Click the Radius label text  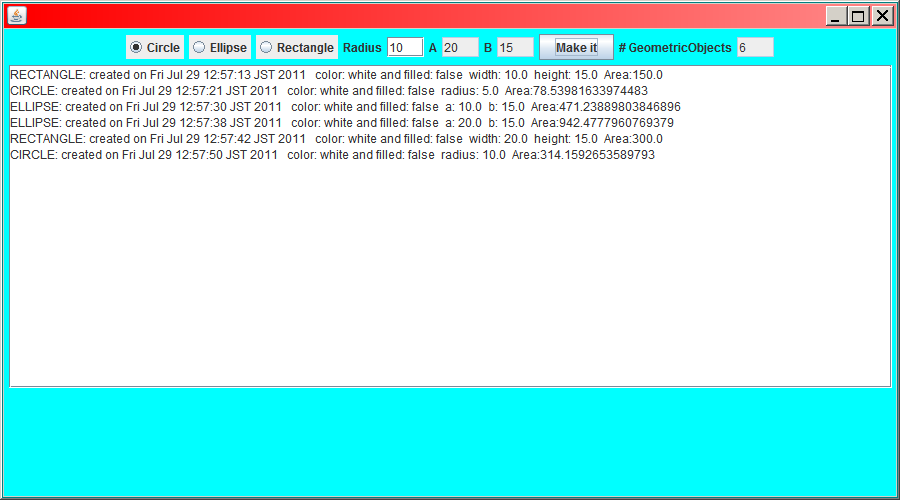(362, 48)
